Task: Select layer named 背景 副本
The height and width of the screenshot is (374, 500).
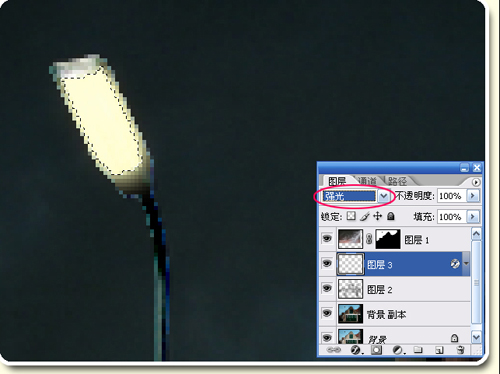Action: click(x=387, y=314)
